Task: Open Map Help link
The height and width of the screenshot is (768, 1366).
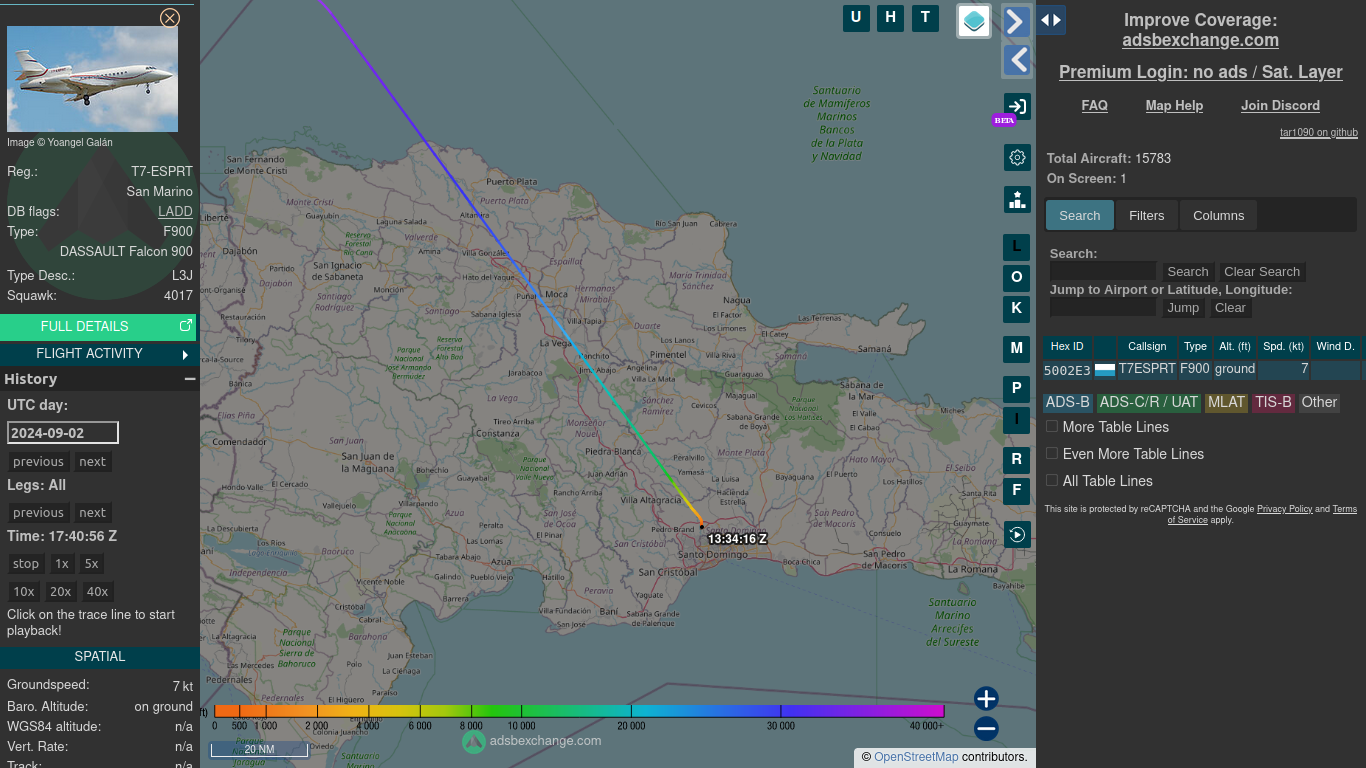Action: point(1174,105)
